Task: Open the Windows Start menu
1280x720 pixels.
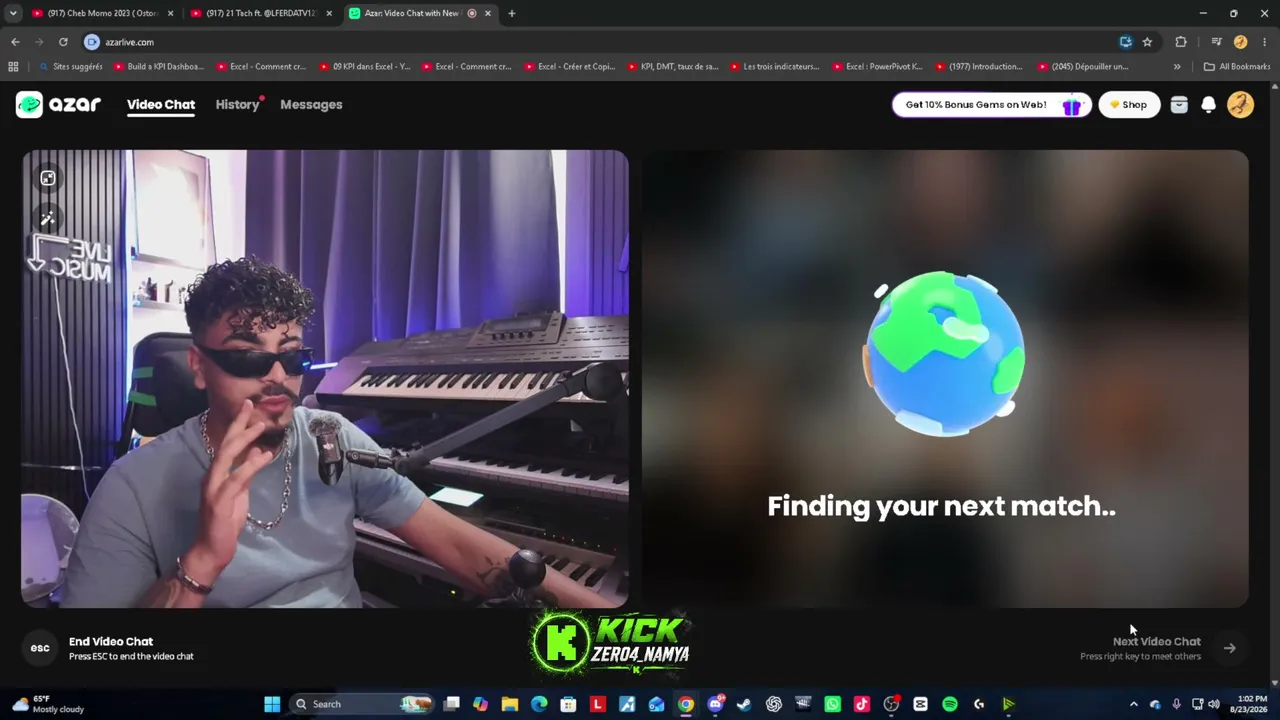Action: click(272, 704)
